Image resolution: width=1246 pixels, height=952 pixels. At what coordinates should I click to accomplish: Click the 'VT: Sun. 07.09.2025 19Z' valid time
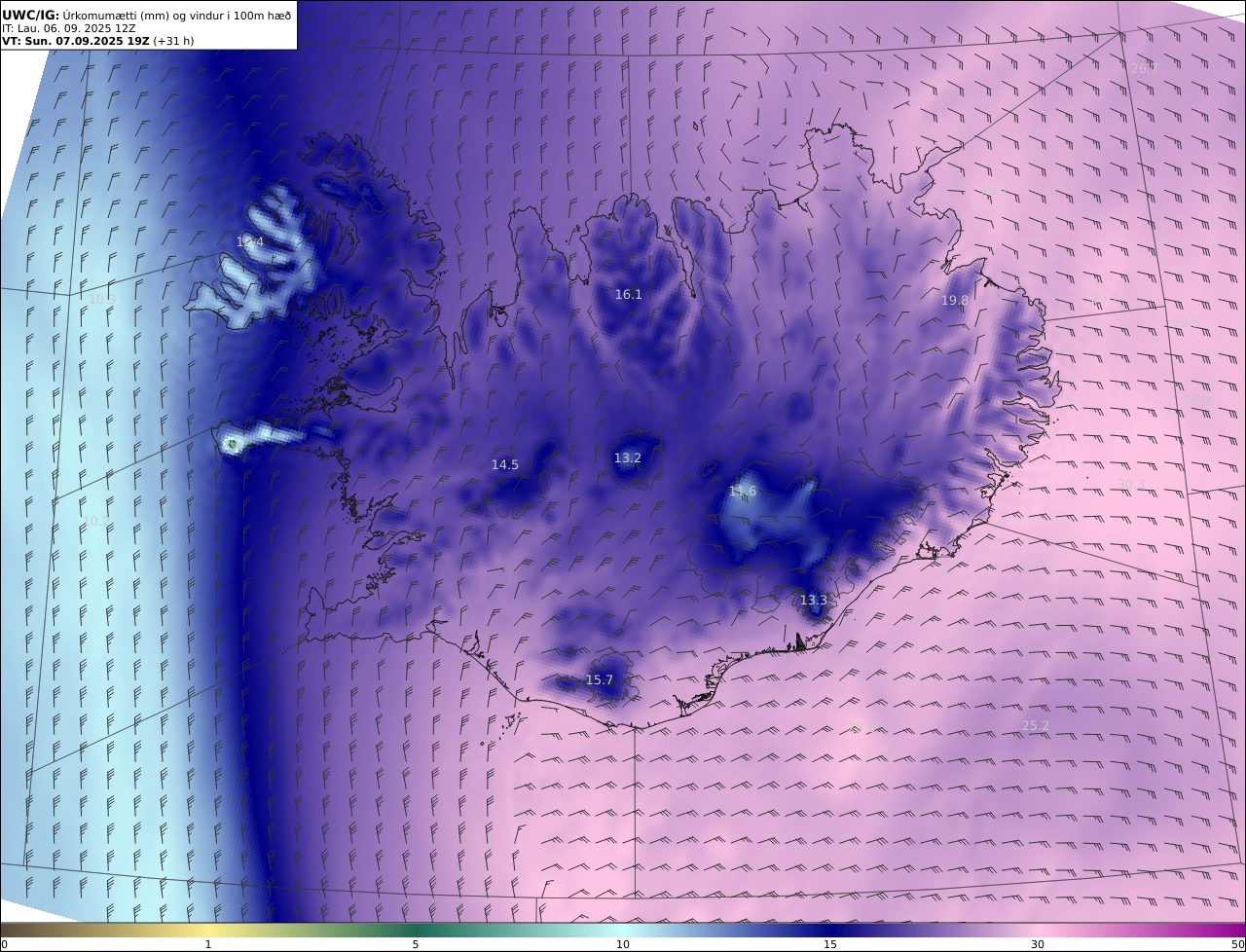tap(76, 42)
